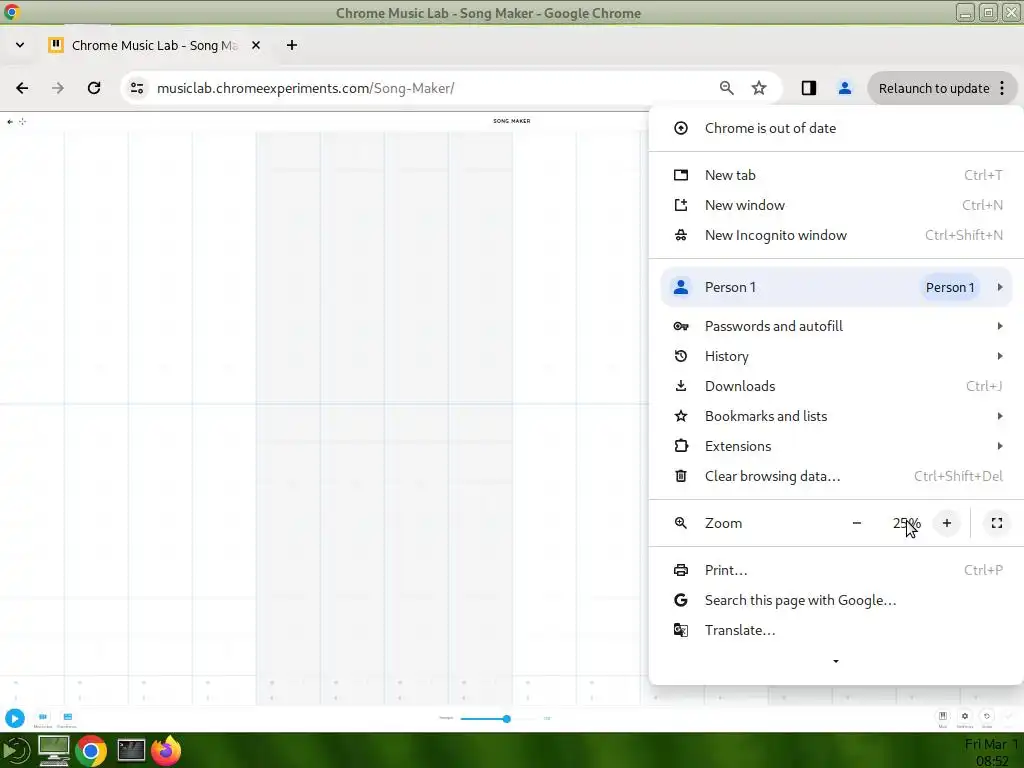Open Song Maker settings gear
This screenshot has height=768, width=1024.
(x=965, y=718)
